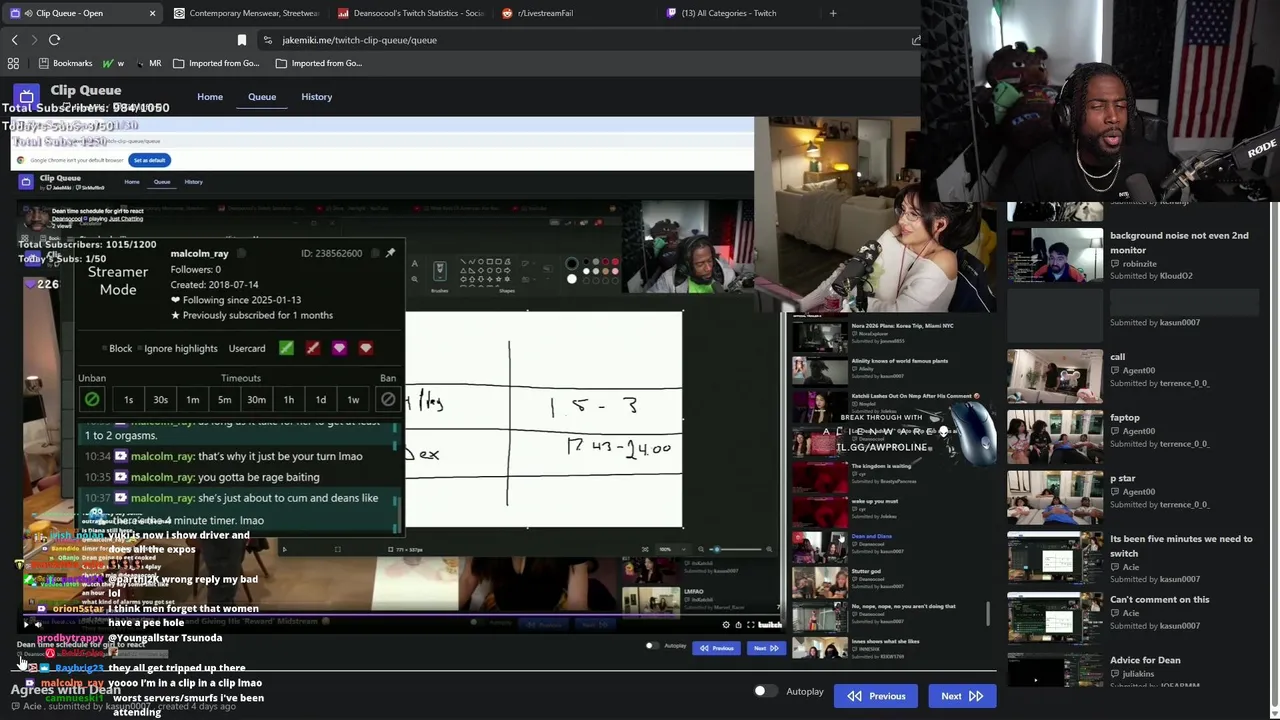1280x720 pixels.
Task: Open the second 'Imported from Go...' bookmarks folder
Action: click(x=319, y=63)
